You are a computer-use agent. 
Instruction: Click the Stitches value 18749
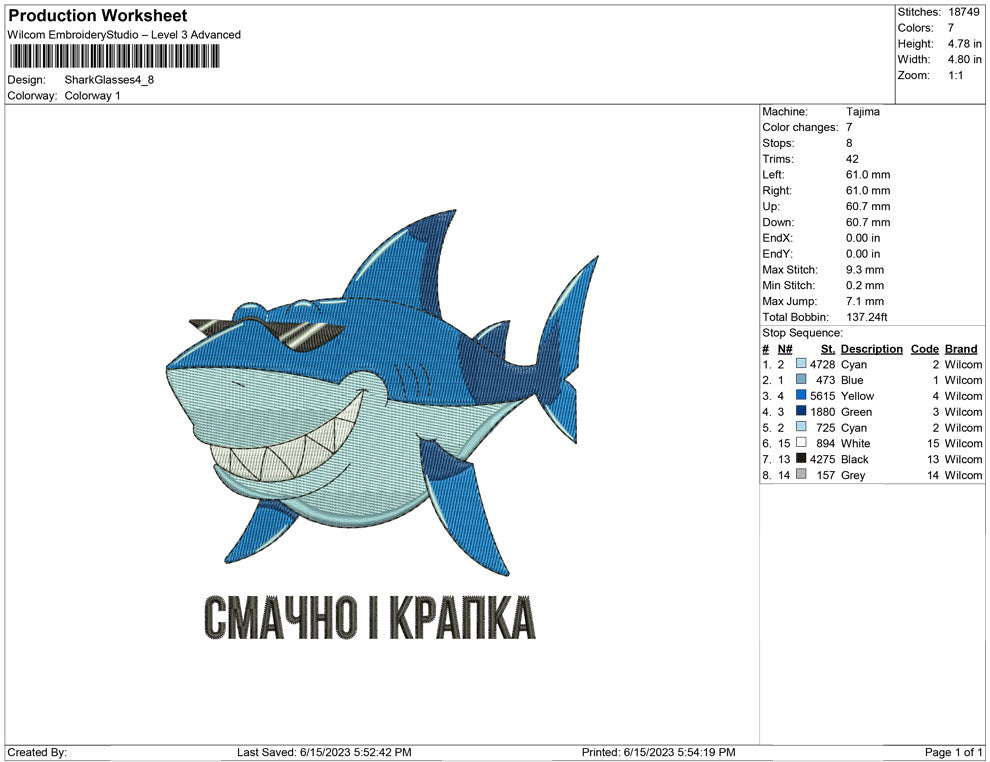pyautogui.click(x=963, y=12)
